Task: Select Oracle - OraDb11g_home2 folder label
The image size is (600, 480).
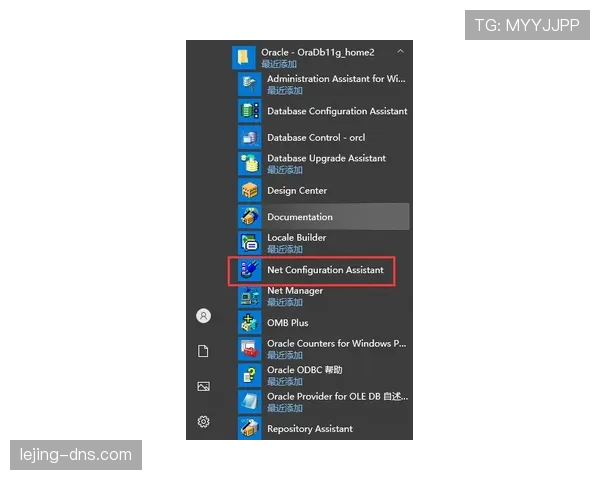Action: tap(318, 52)
